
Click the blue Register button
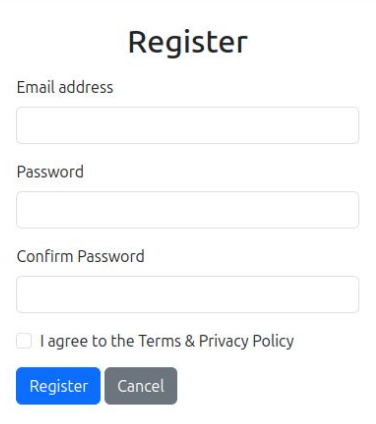pyautogui.click(x=58, y=386)
